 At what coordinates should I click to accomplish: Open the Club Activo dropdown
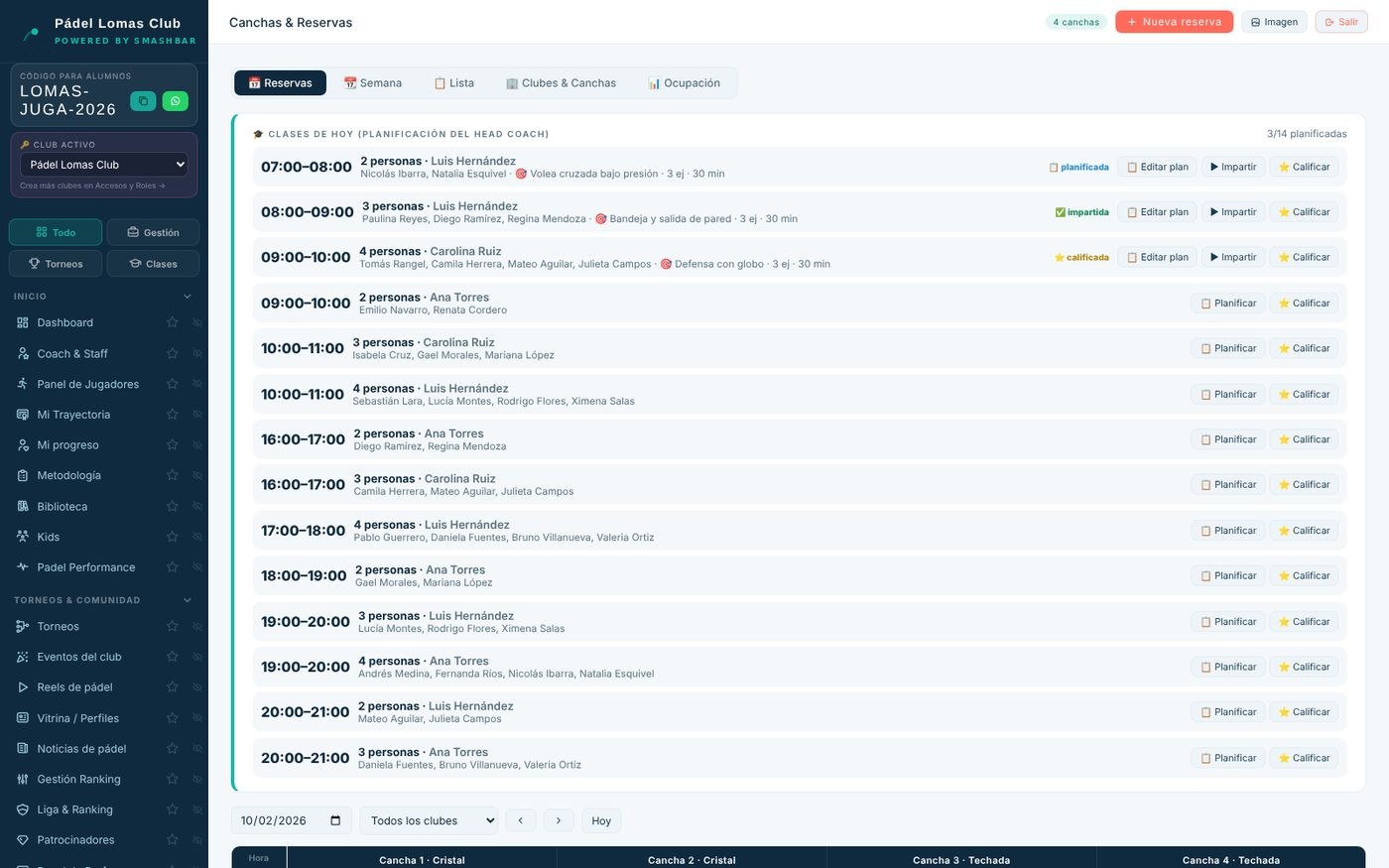104,165
